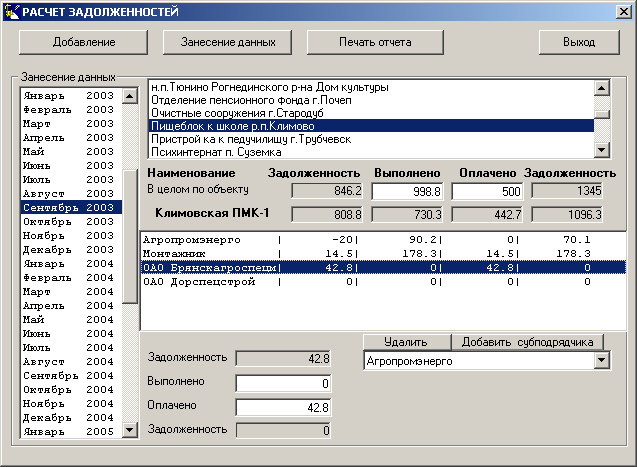Click object closing debt field 1345
This screenshot has height=467, width=637.
(x=567, y=190)
